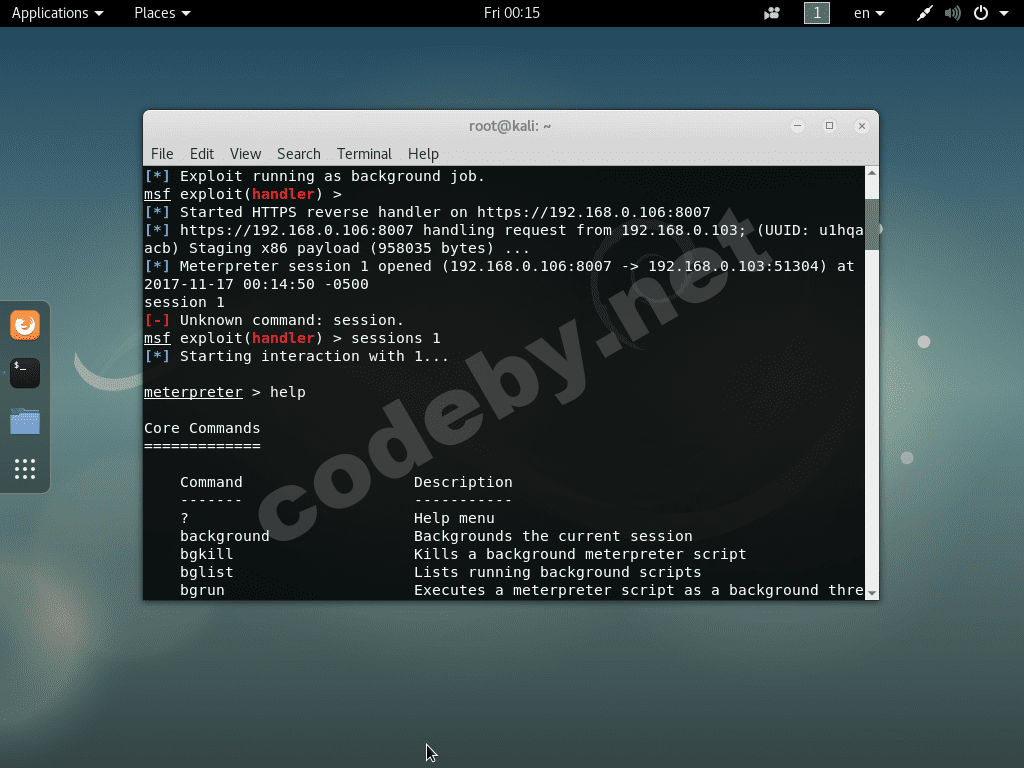Close the root@kali terminal window

point(861,126)
